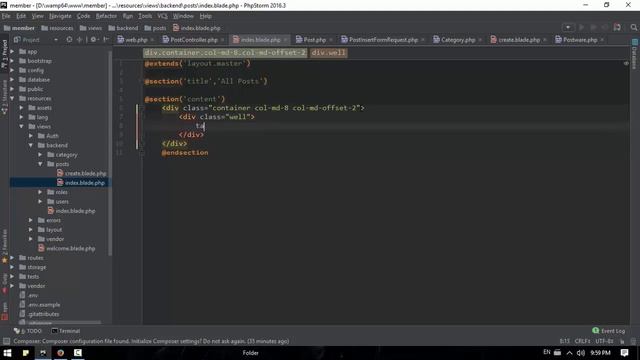Click the Debug button in toolbar
The image size is (640, 360).
(593, 27)
